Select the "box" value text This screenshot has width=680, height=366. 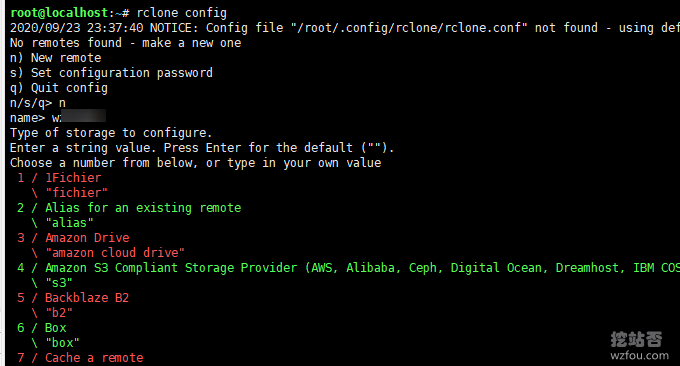62,343
